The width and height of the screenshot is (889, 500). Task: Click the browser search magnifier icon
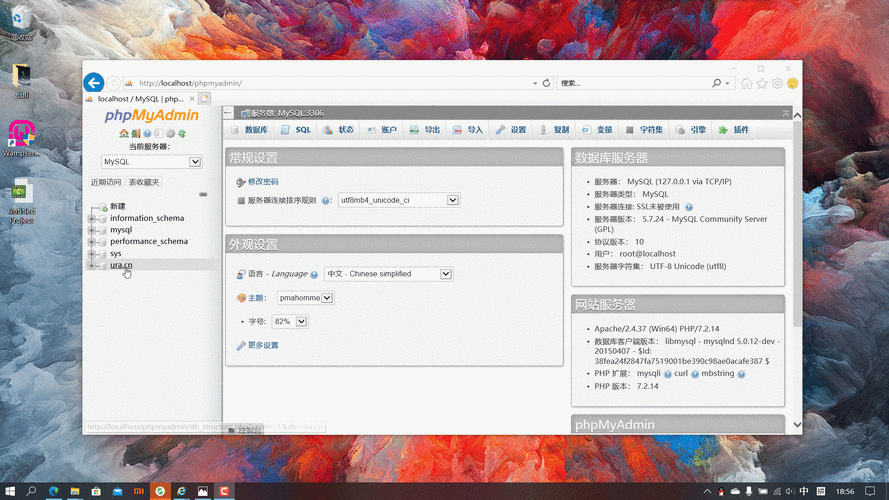tap(717, 83)
